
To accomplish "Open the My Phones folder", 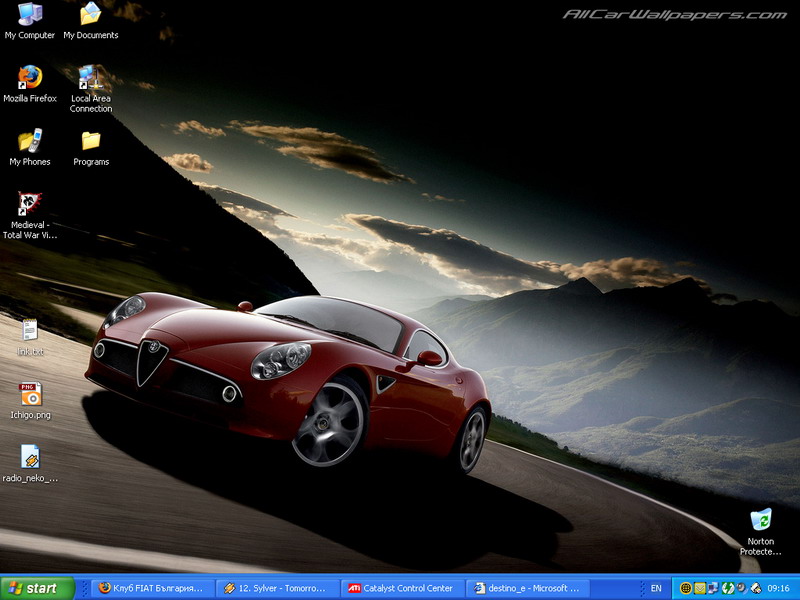I will point(30,141).
